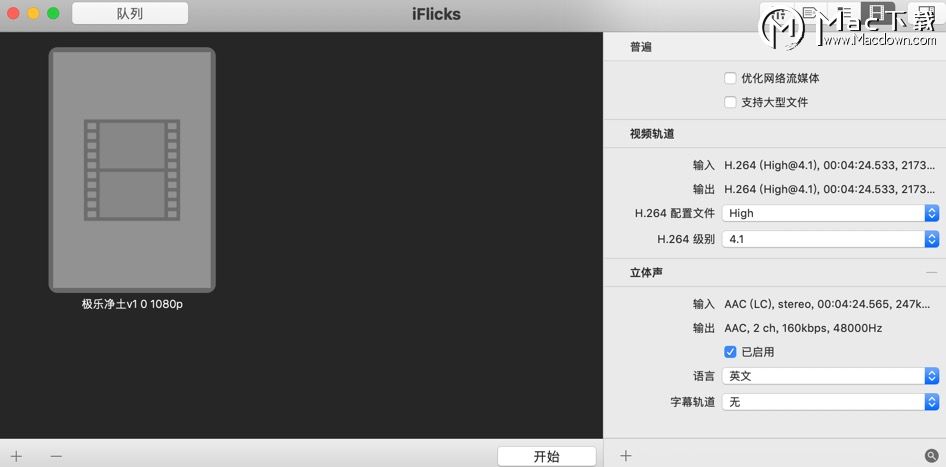Add a track with the plus icon below the settings panel
This screenshot has height=467, width=946.
pyautogui.click(x=626, y=456)
